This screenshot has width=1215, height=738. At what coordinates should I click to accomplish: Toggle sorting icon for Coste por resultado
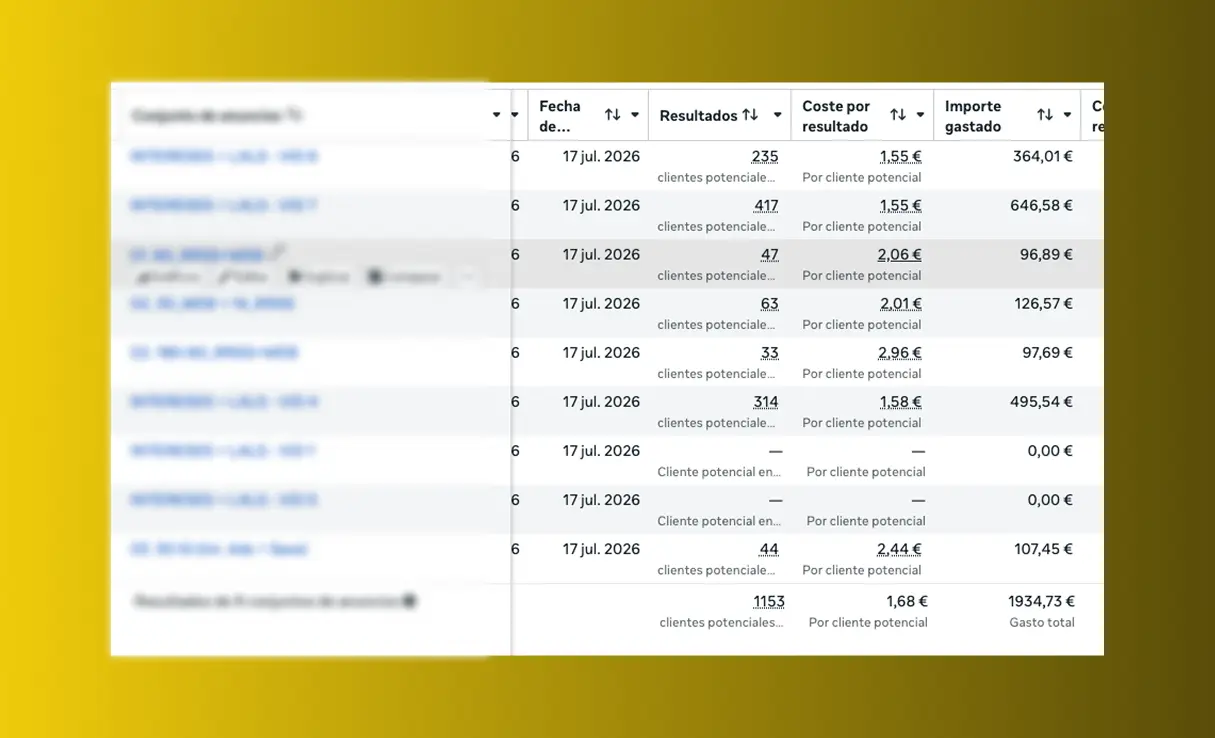coord(898,115)
